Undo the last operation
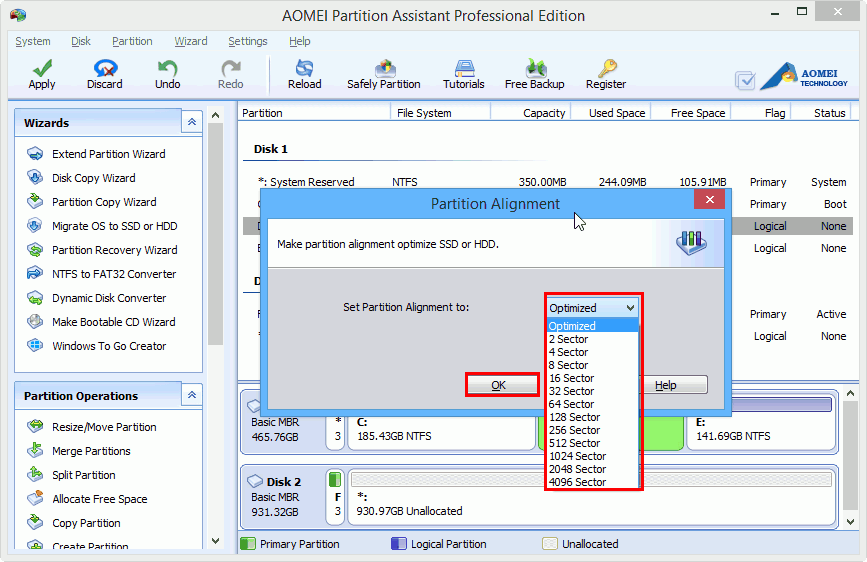The width and height of the screenshot is (867, 562). (x=168, y=74)
